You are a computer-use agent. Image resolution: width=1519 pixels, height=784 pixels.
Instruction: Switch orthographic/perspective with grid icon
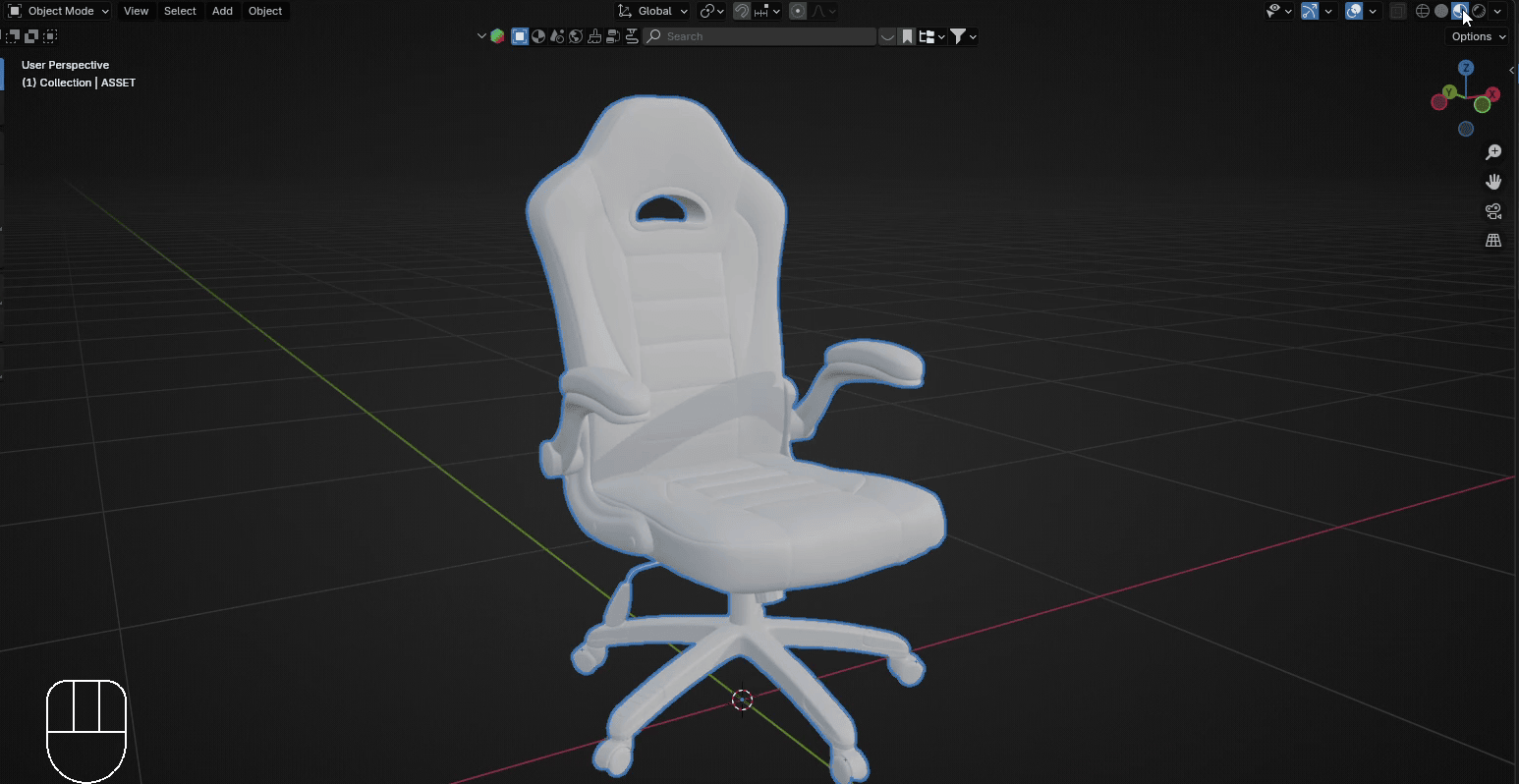coord(1493,241)
